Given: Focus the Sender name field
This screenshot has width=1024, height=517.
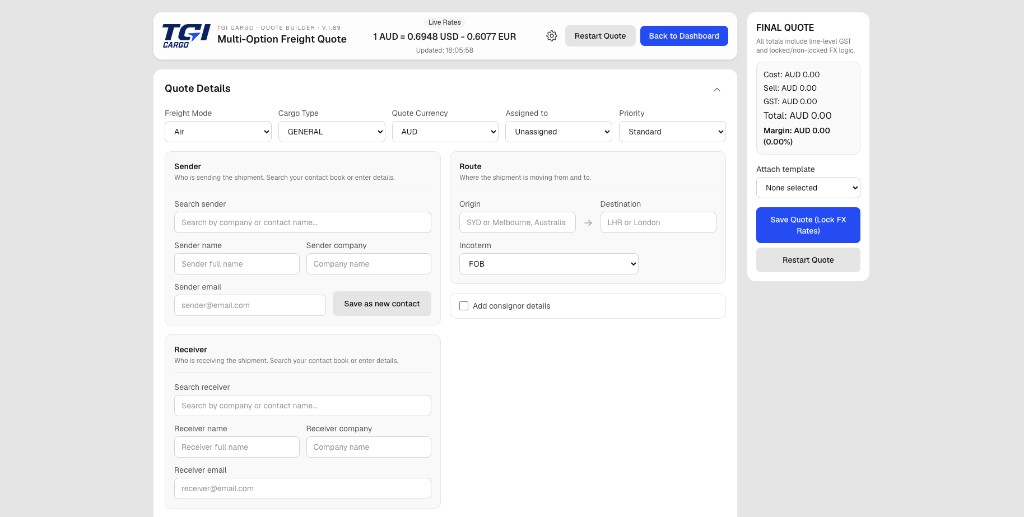Looking at the screenshot, I should click(x=236, y=264).
